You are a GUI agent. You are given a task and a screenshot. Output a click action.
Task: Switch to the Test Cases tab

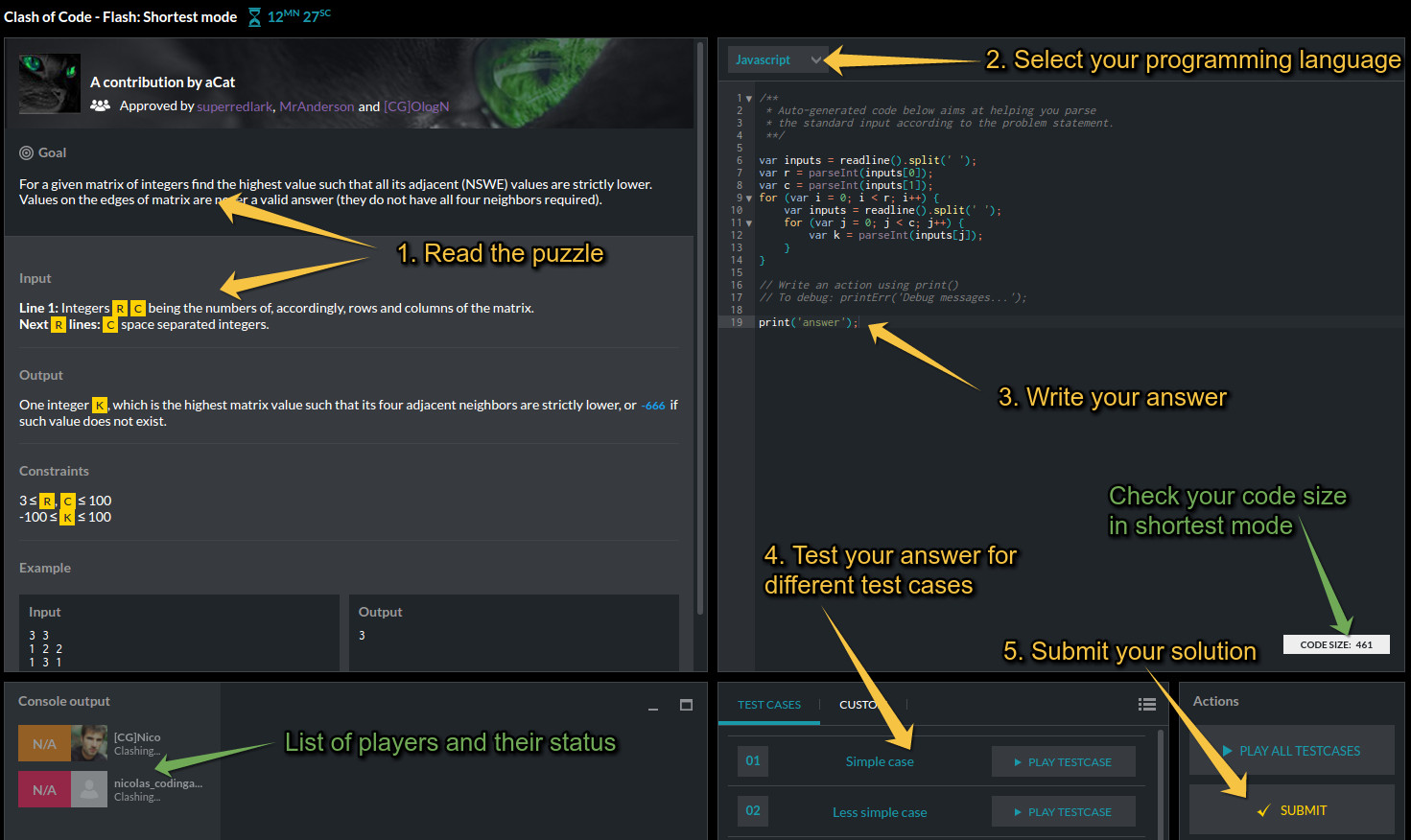[x=768, y=705]
